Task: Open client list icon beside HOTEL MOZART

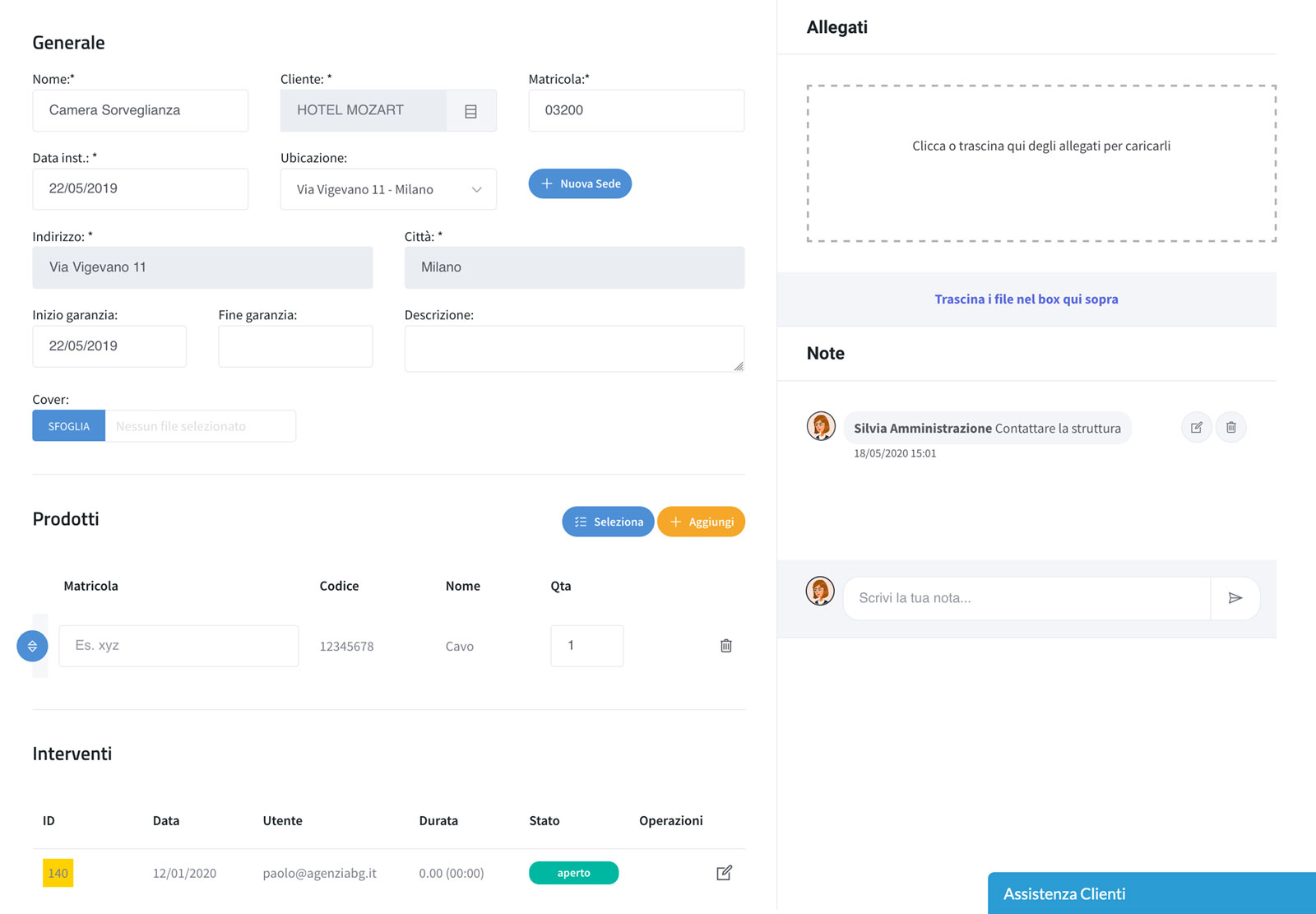Action: [x=470, y=111]
